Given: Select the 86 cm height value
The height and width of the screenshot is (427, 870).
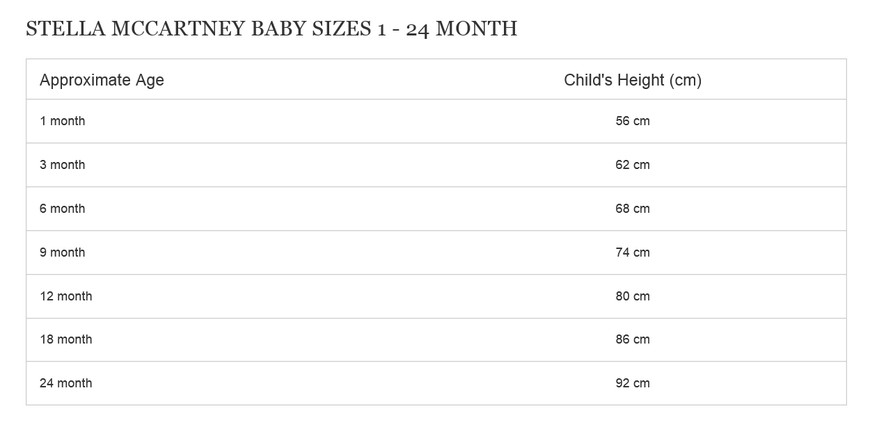Looking at the screenshot, I should [633, 339].
